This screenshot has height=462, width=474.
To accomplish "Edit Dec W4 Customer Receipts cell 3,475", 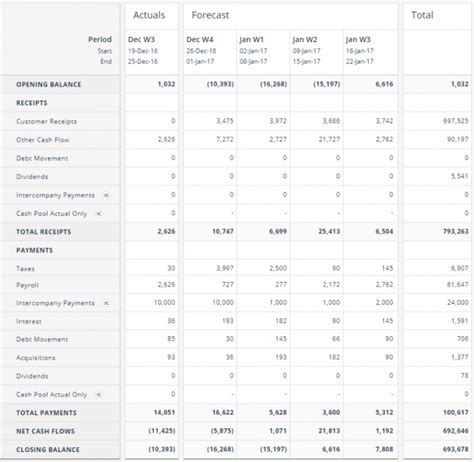I will click(x=225, y=121).
